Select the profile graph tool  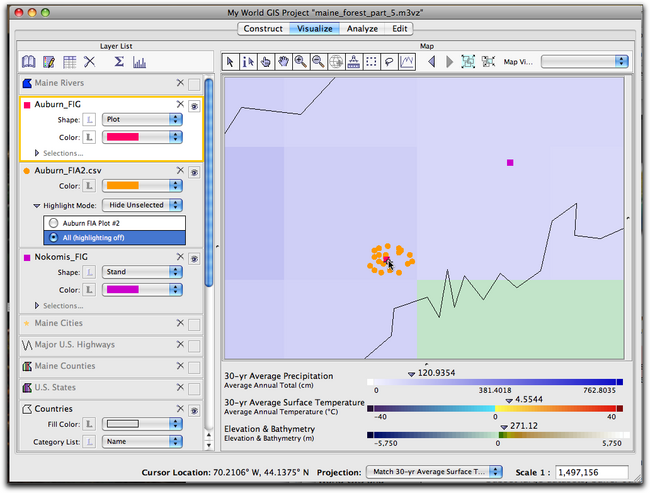tap(407, 62)
